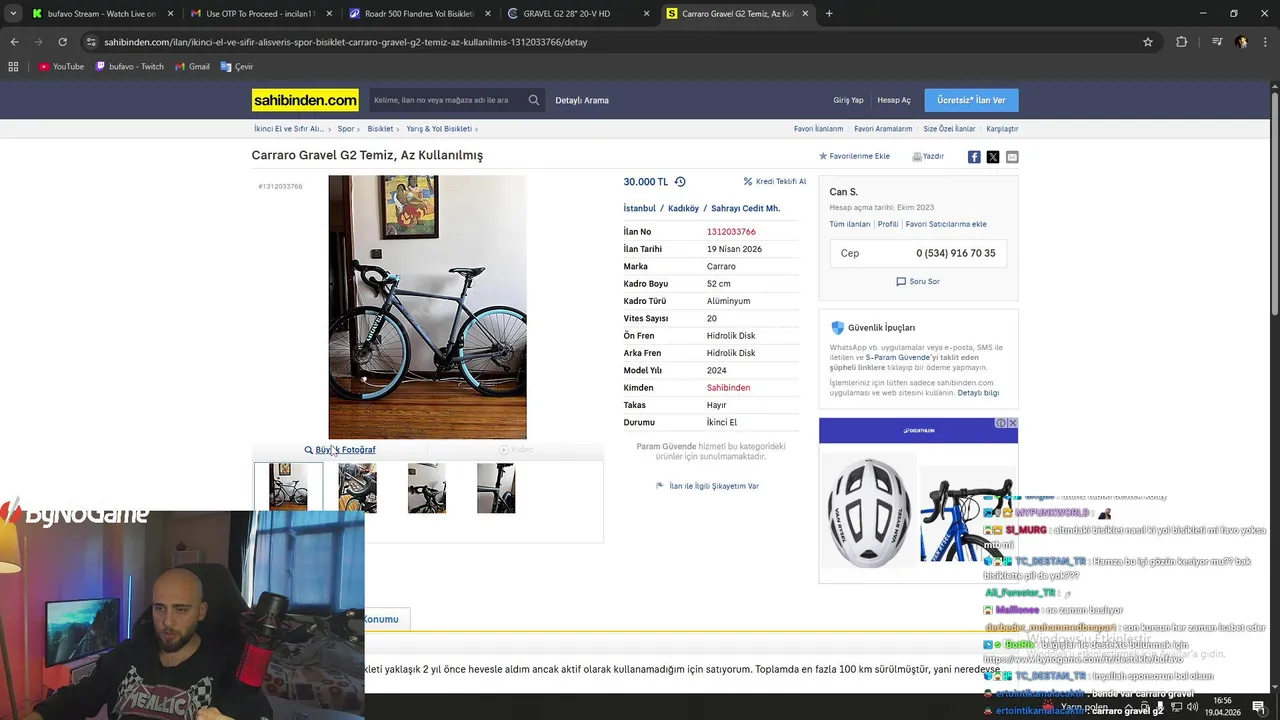
Task: Click İlan ile İlgili Şikayetim Var
Action: tap(707, 486)
